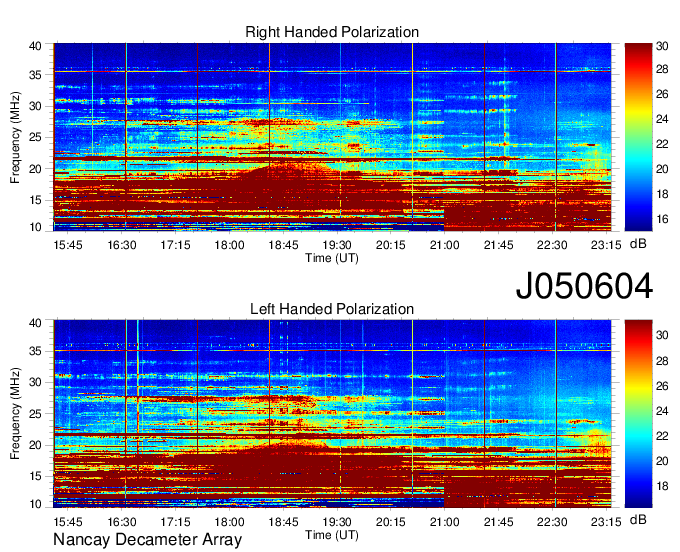Click 21:00 time tick of Right Handed plot

tap(445, 245)
